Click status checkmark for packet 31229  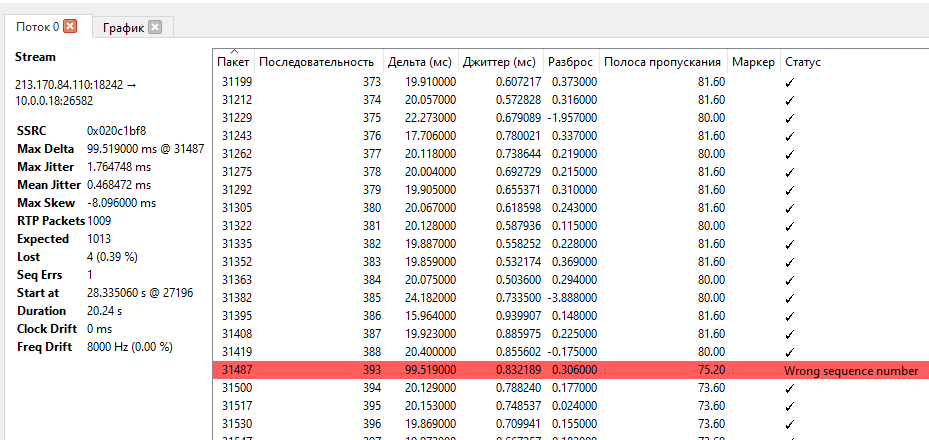click(x=789, y=118)
